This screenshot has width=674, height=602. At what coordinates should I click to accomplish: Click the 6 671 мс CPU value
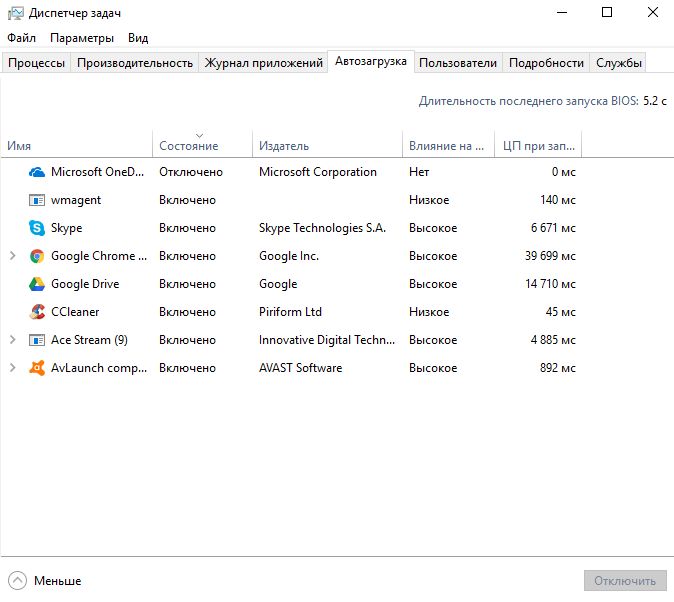point(553,228)
